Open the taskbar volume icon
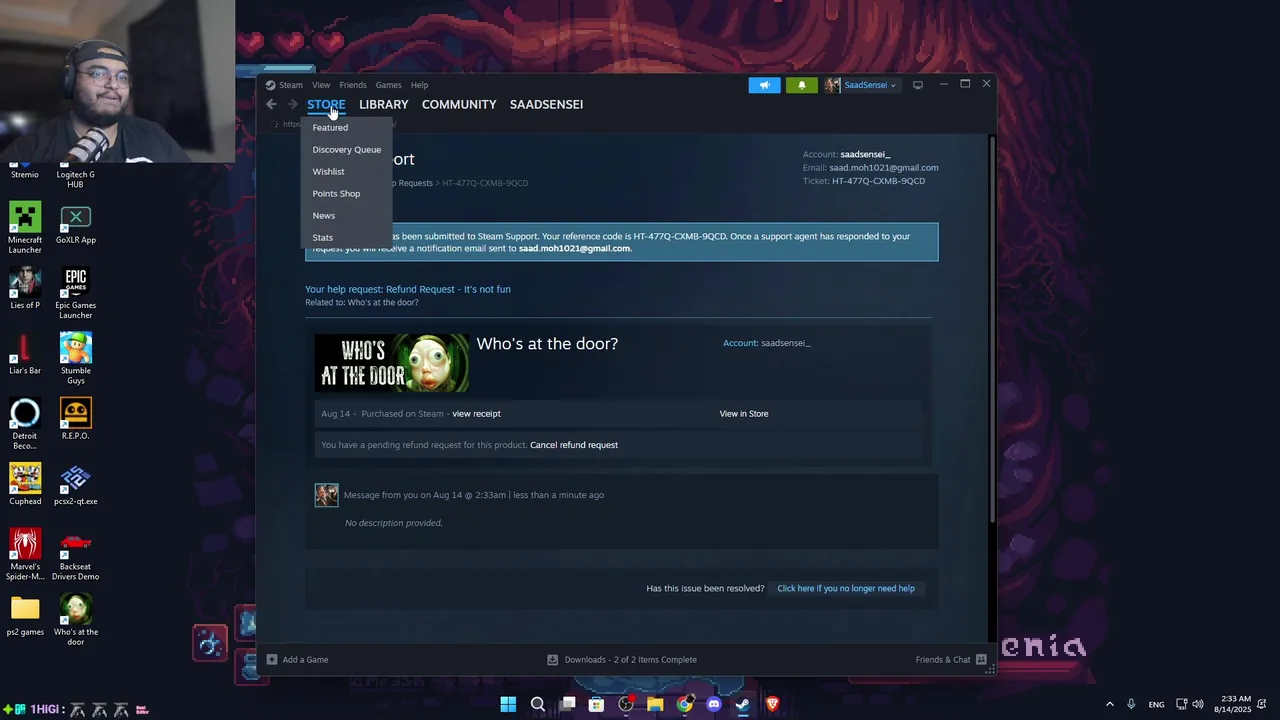Screen dimensions: 1280x720 pyautogui.click(x=1198, y=705)
